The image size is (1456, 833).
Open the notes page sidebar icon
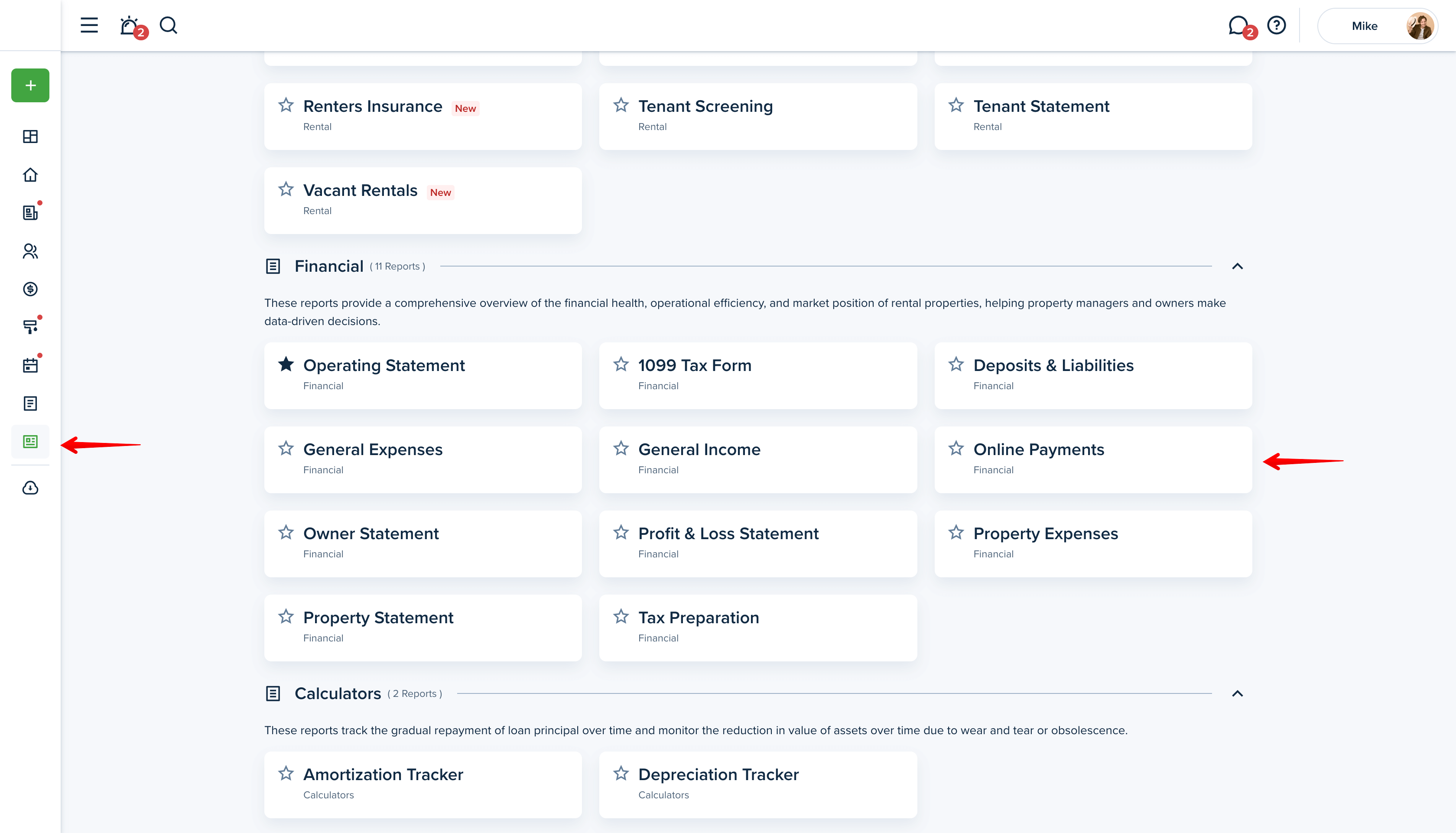30,403
